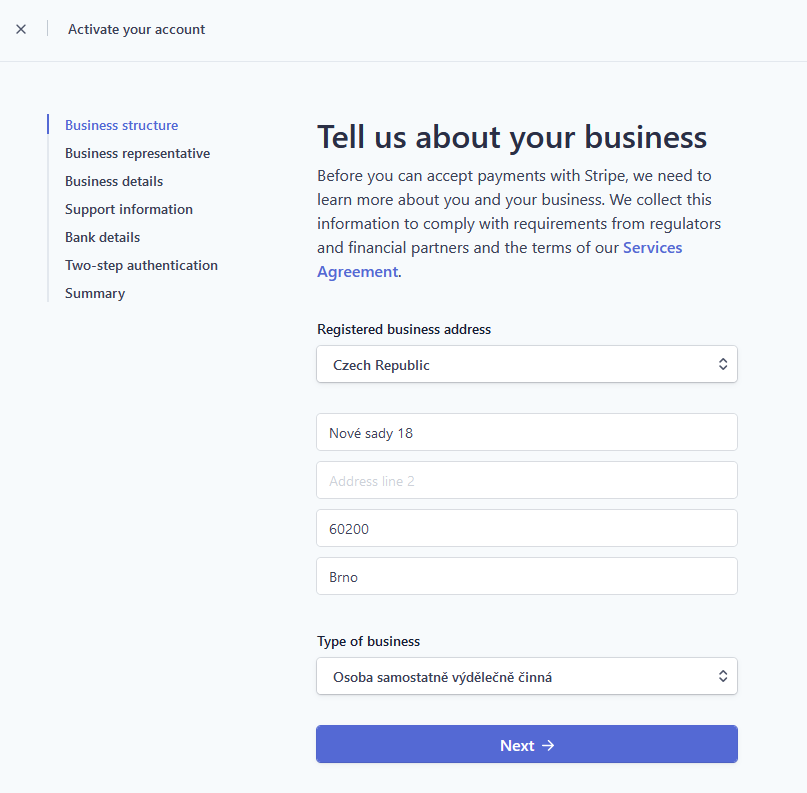Expand the Type of business dropdown
This screenshot has height=793, width=807.
point(526,677)
